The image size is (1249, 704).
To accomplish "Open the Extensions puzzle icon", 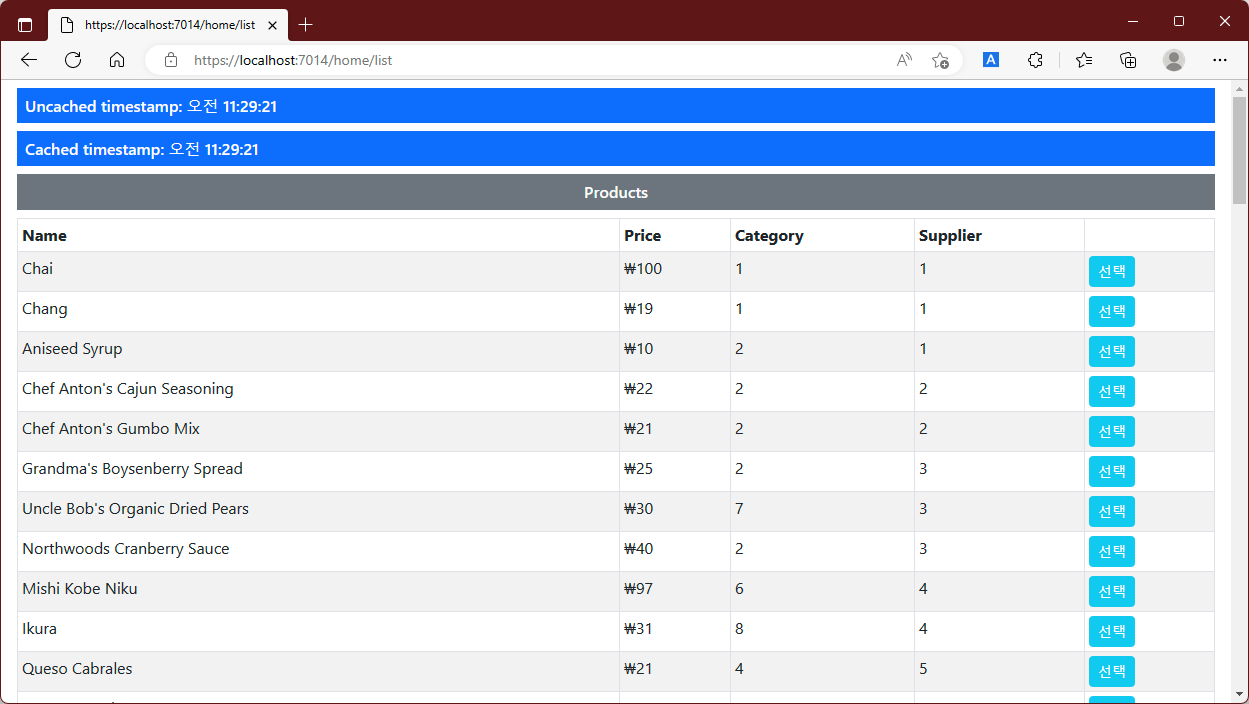I will pos(1035,60).
